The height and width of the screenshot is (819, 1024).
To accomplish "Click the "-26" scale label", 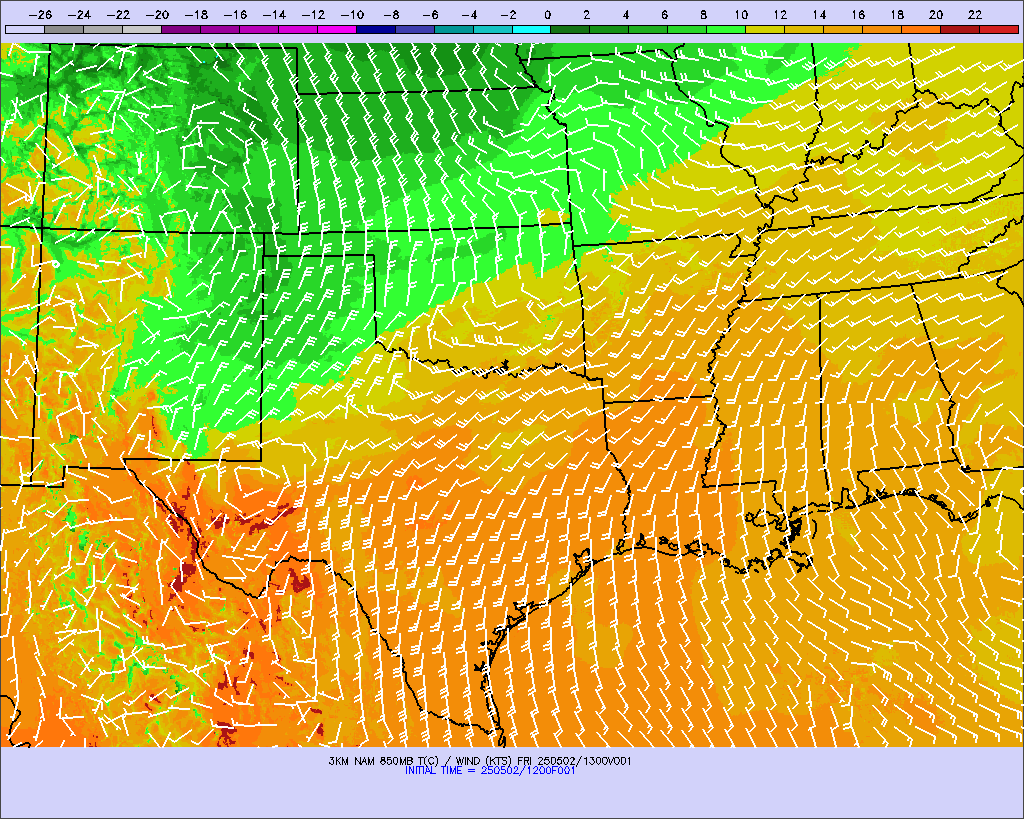I will click(40, 15).
